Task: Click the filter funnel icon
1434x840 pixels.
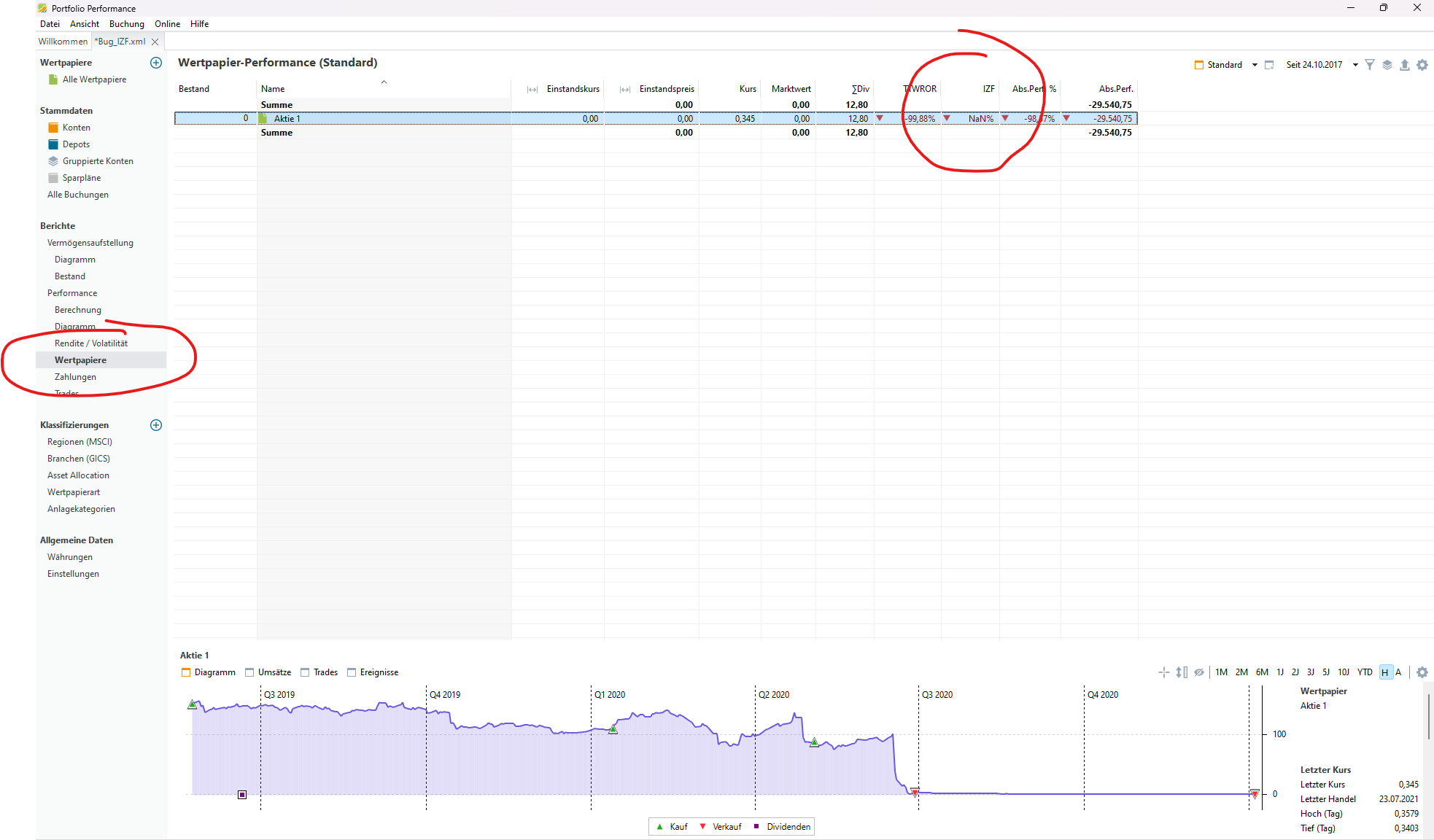Action: [x=1370, y=65]
